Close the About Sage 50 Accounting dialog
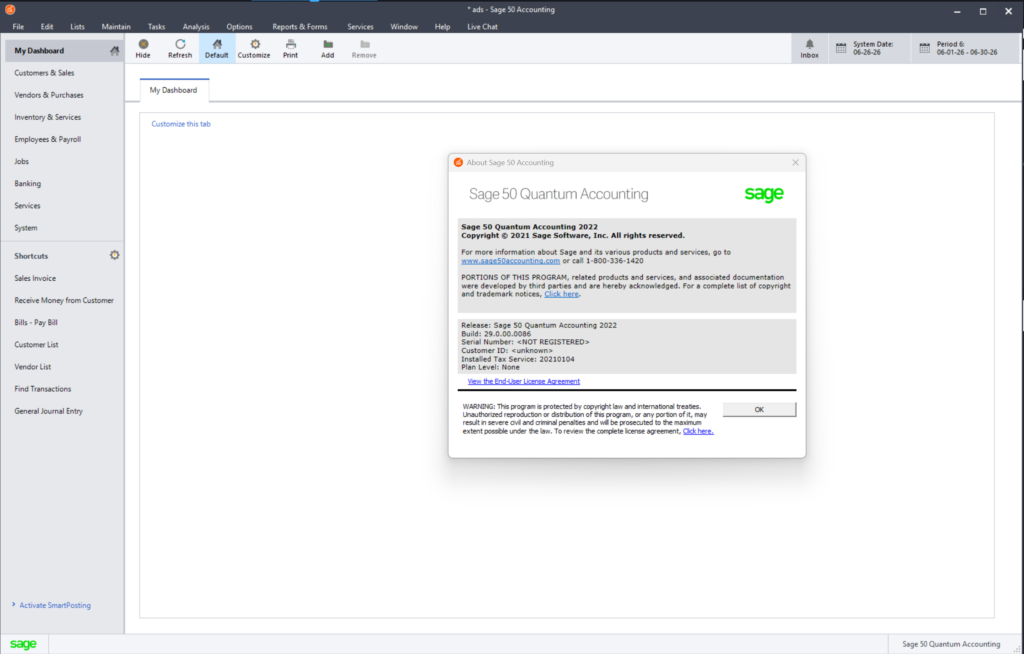The height and width of the screenshot is (654, 1024). tap(795, 163)
